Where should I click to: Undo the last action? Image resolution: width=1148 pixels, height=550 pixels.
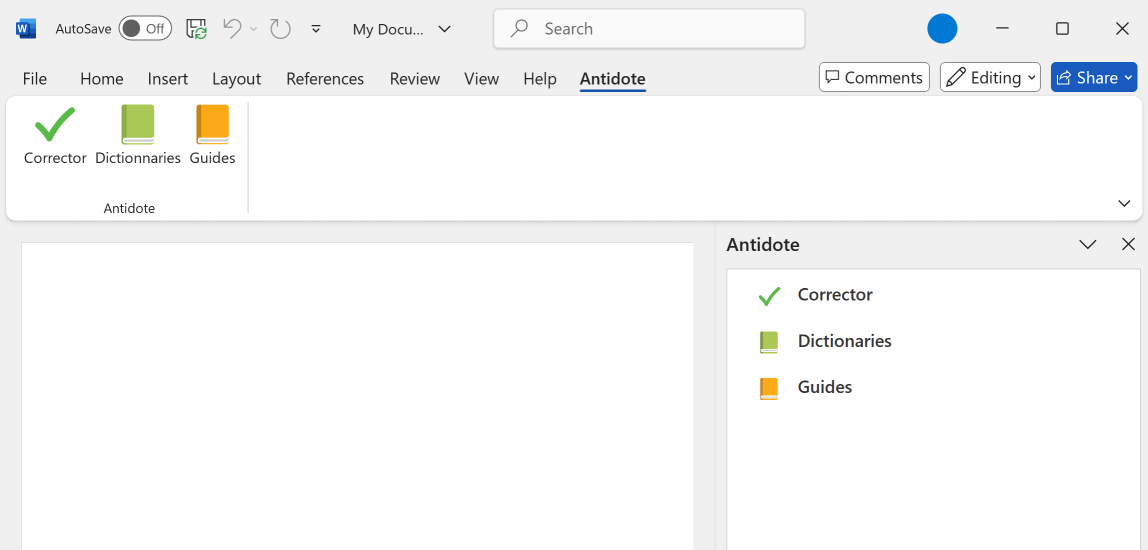coord(232,29)
